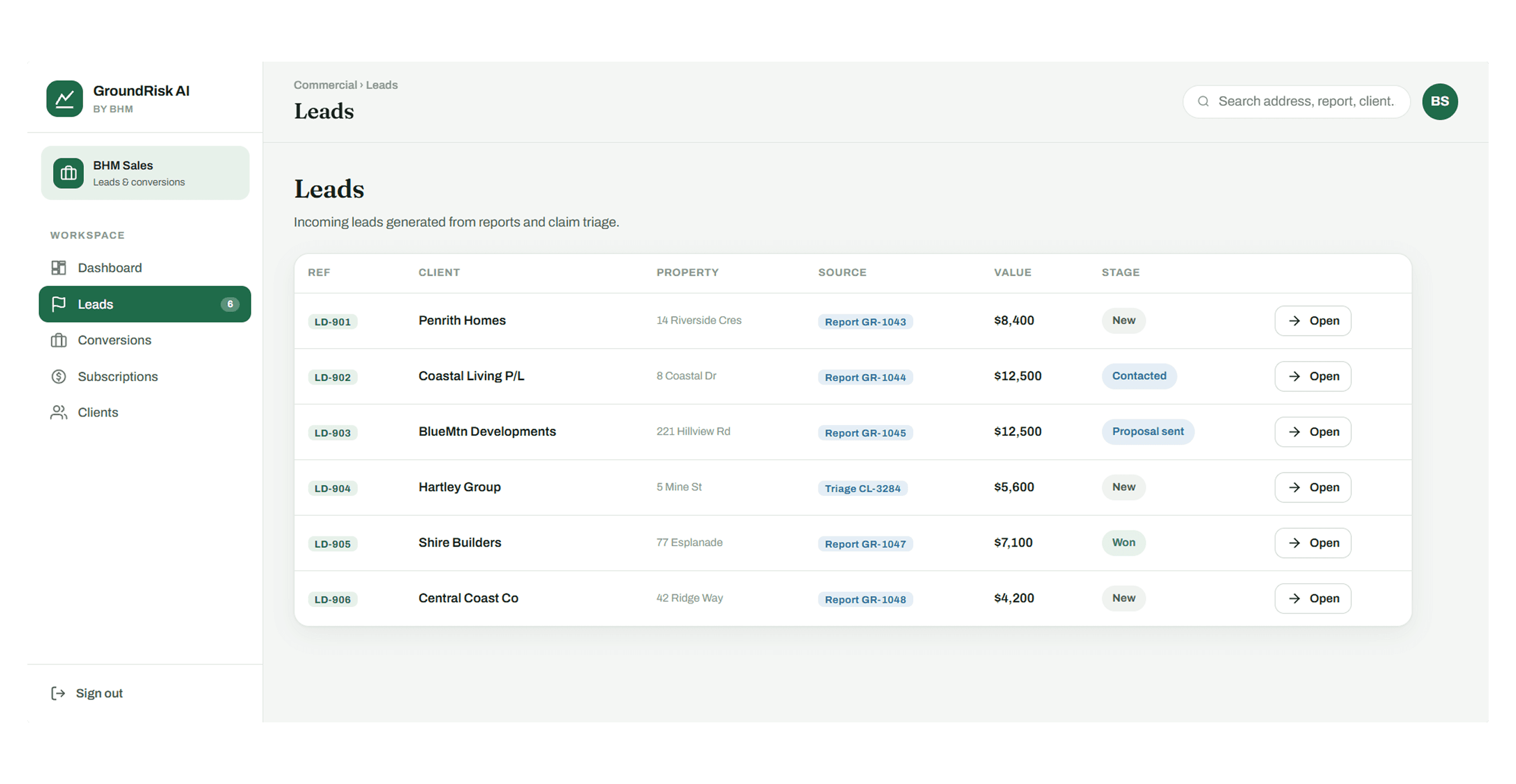Click the BHM Sales briefcase icon

pyautogui.click(x=68, y=173)
